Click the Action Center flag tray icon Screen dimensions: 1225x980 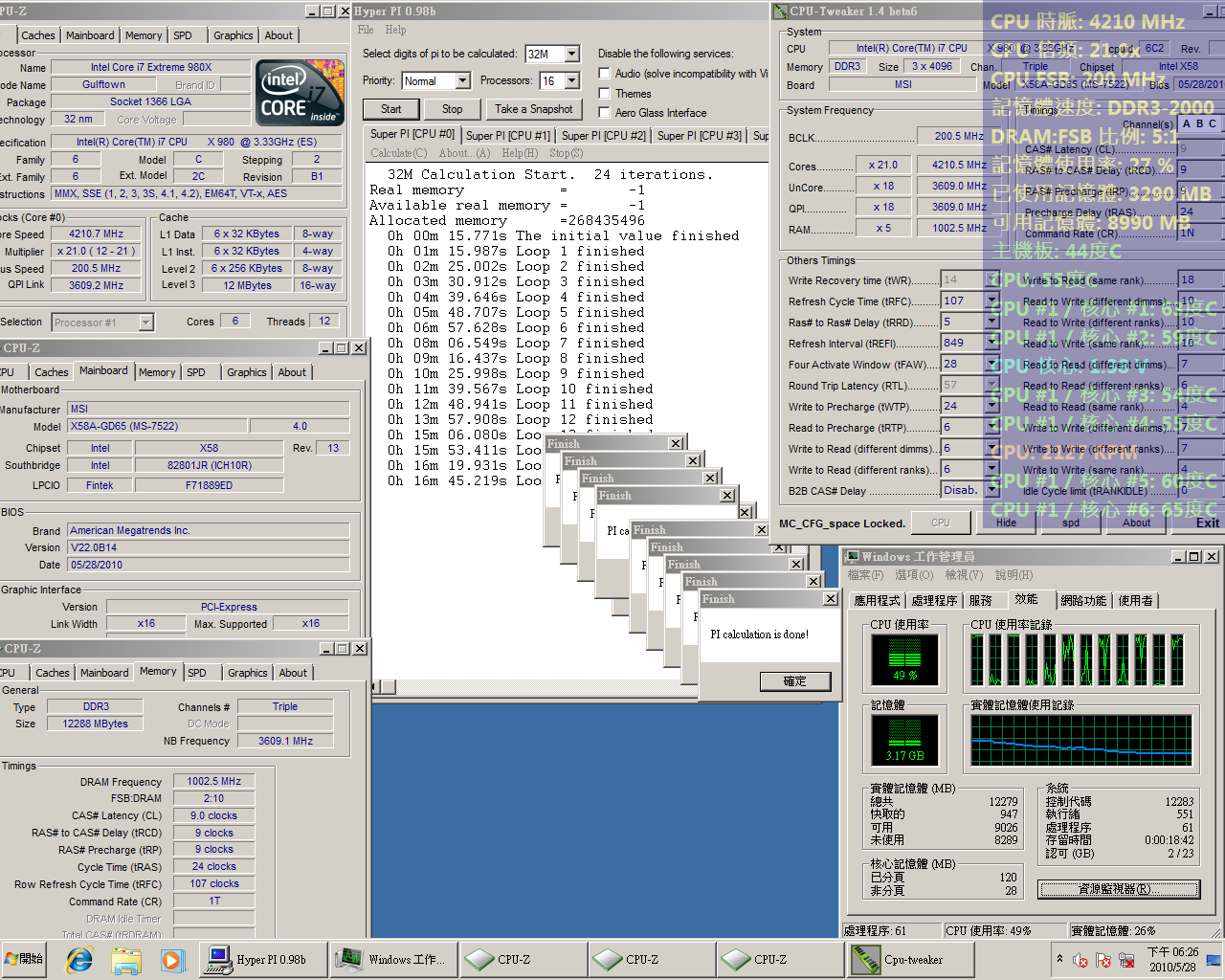click(x=1103, y=959)
